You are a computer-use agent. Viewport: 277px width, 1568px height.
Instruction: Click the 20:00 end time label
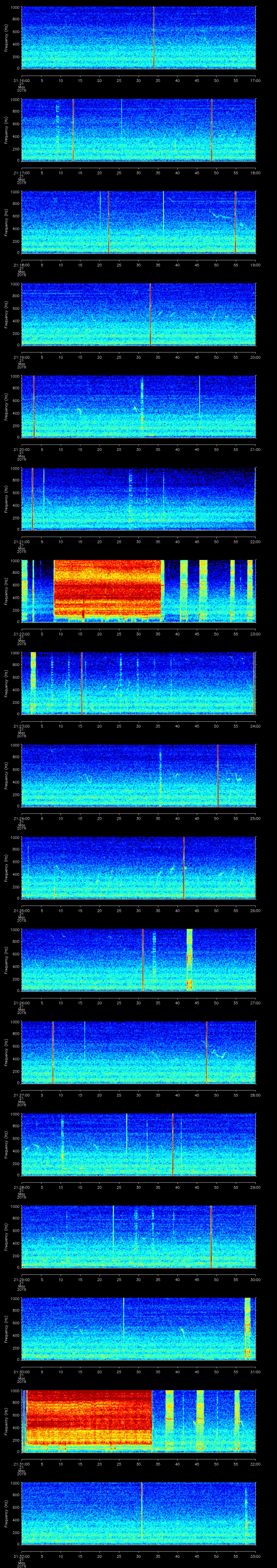pyautogui.click(x=256, y=357)
